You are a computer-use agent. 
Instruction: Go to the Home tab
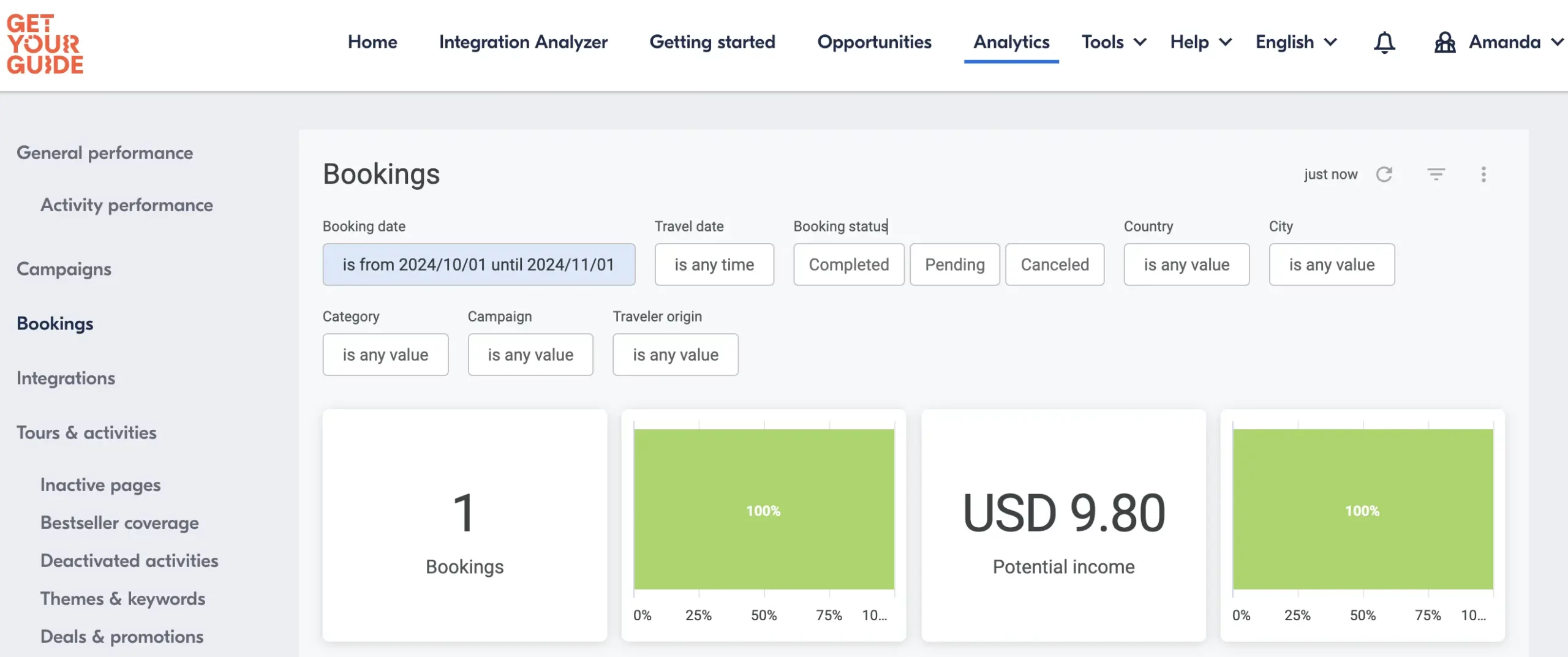372,42
